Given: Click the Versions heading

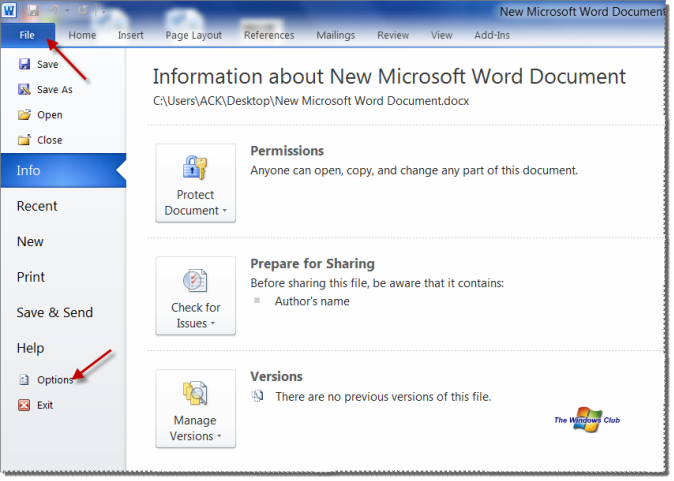Looking at the screenshot, I should point(276,377).
